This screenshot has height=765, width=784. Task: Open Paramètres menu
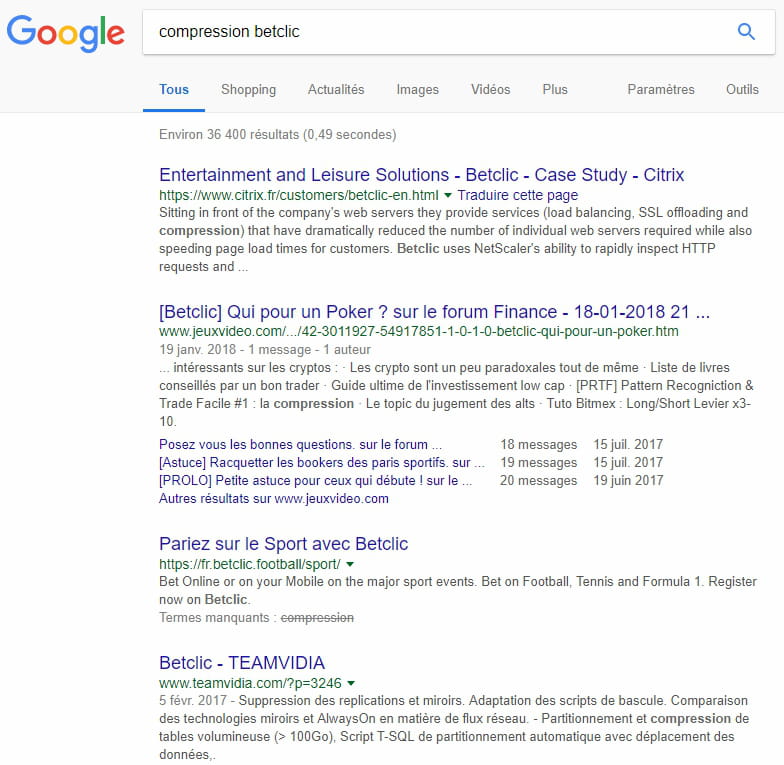click(661, 90)
